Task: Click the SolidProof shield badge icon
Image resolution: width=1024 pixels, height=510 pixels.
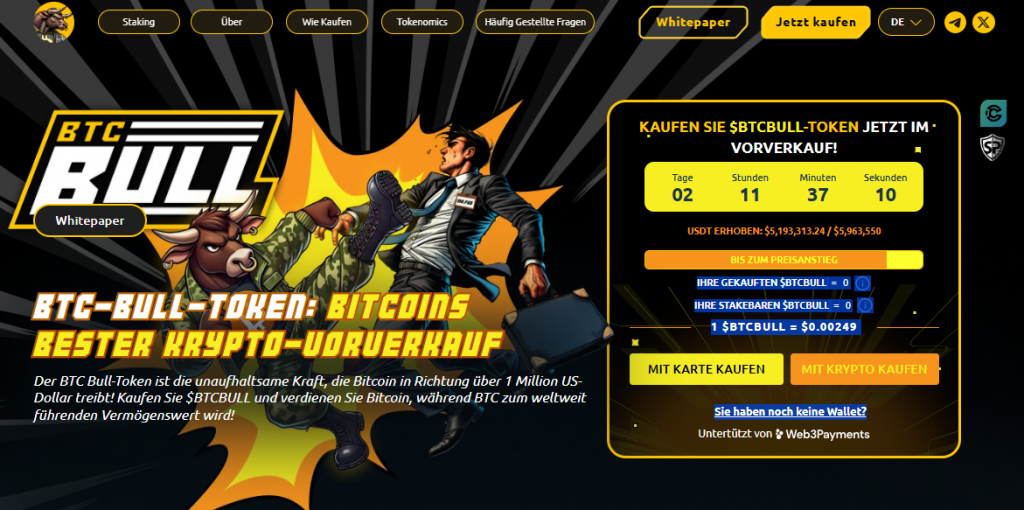Action: click(993, 148)
